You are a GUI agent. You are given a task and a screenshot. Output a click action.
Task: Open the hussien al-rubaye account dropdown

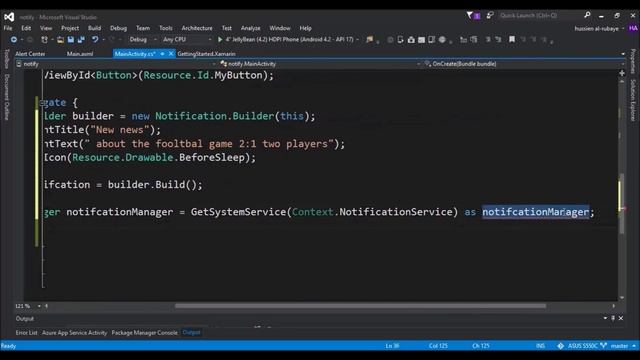(599, 29)
